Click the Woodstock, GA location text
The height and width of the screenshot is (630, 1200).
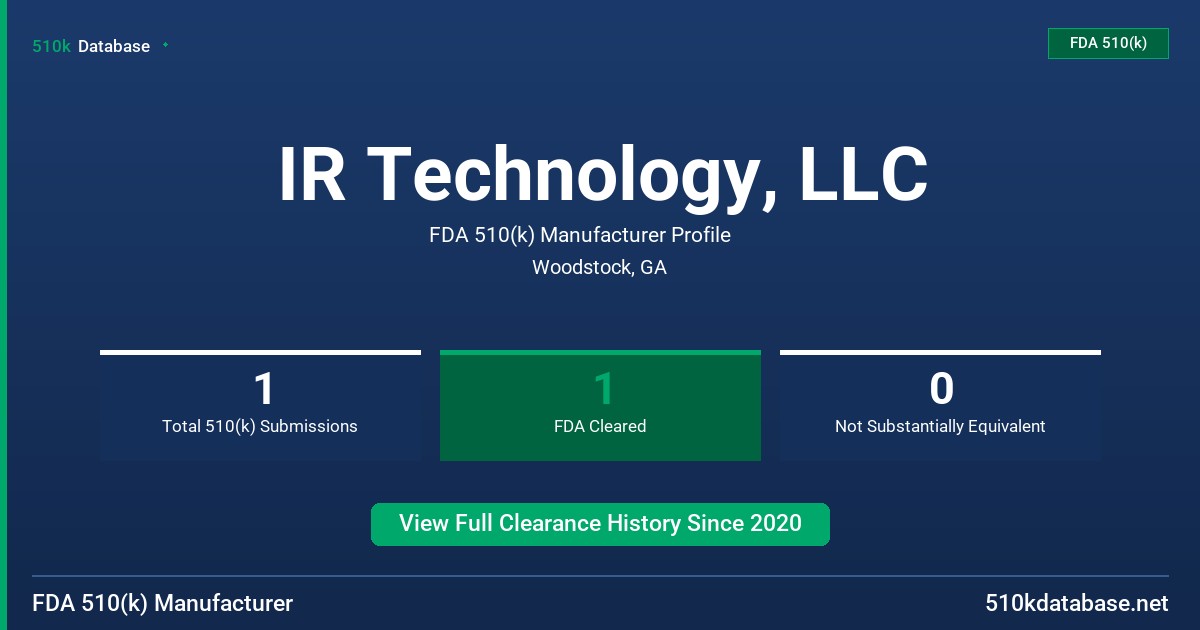click(599, 268)
